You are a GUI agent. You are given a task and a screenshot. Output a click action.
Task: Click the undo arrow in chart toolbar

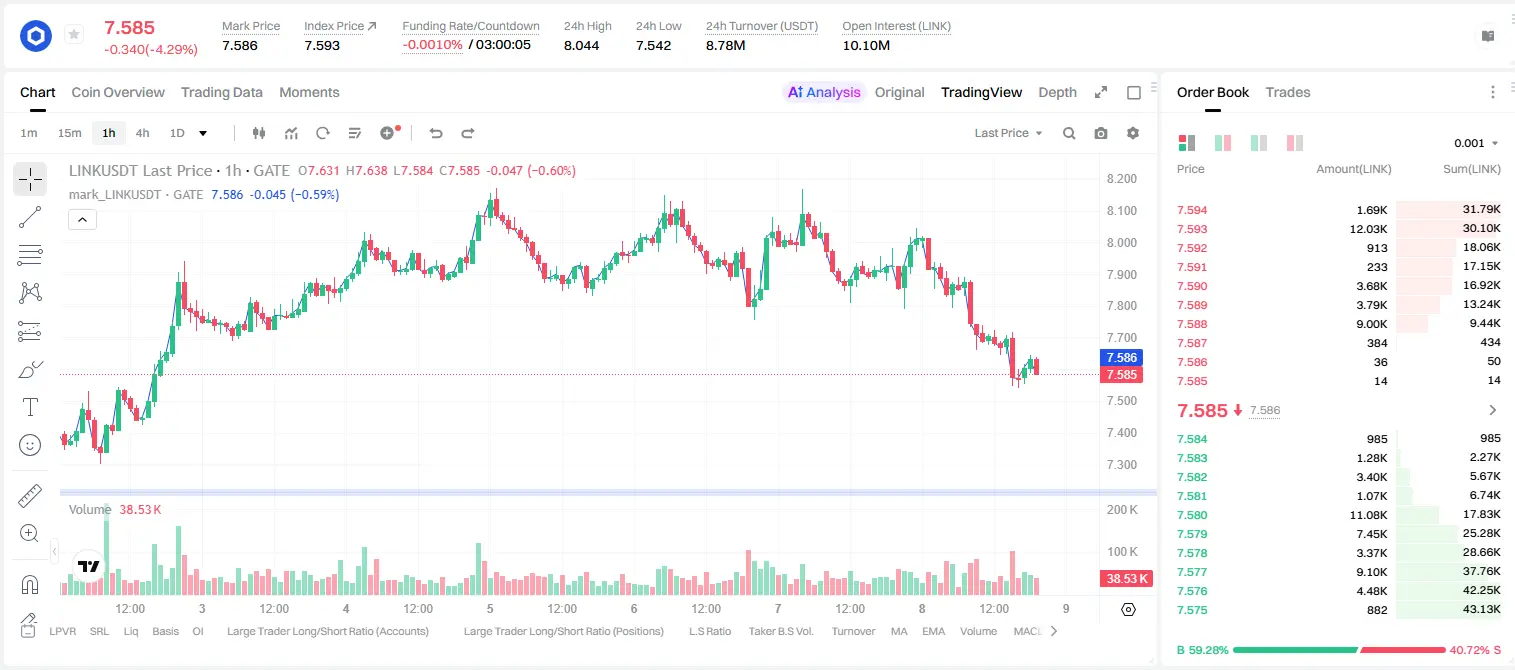coord(436,133)
